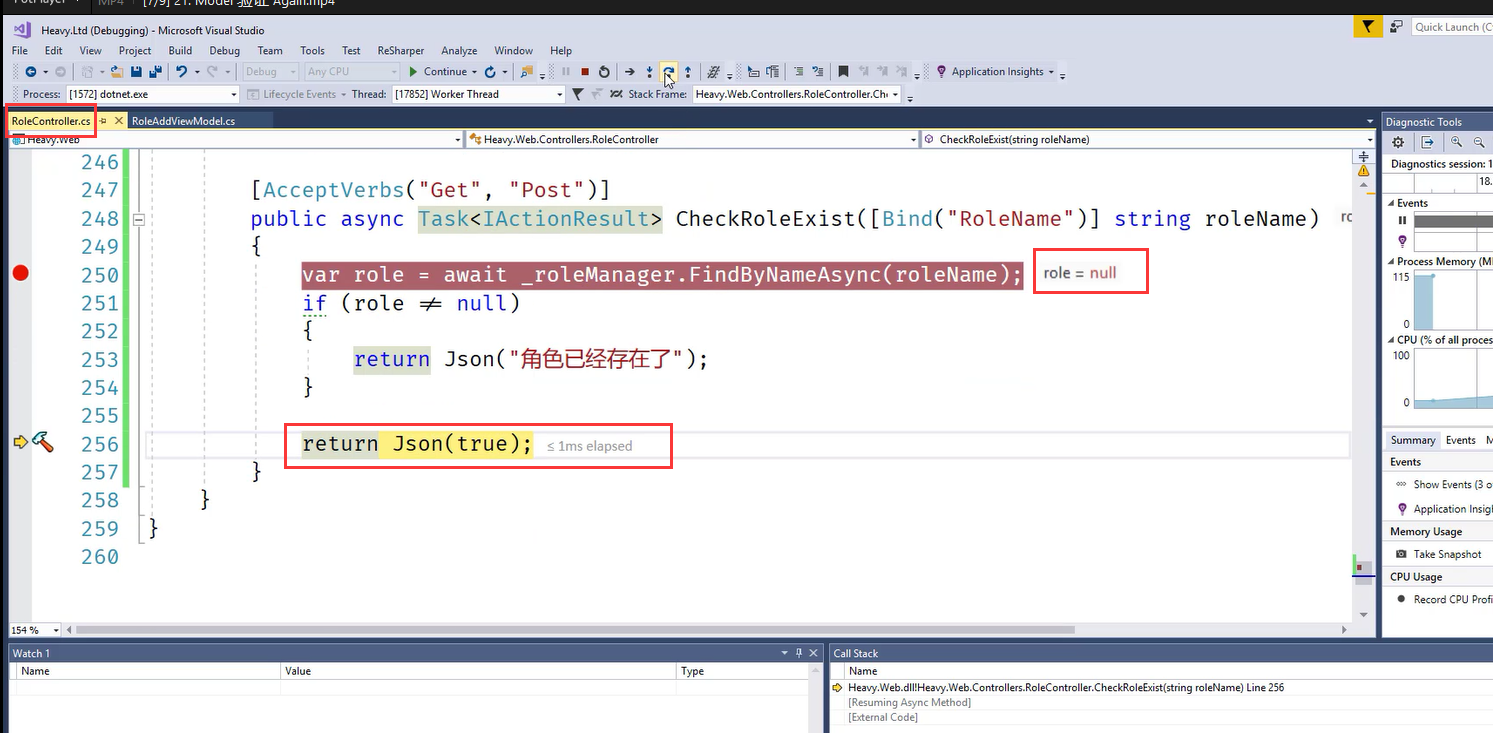This screenshot has height=733, width=1493.
Task: Click the Events pause icon in Diagnostic Tools
Action: [1402, 220]
